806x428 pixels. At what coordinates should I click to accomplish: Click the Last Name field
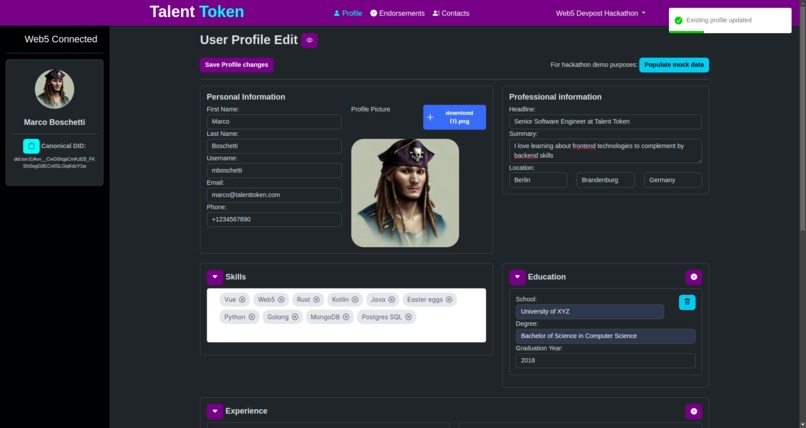[x=274, y=146]
